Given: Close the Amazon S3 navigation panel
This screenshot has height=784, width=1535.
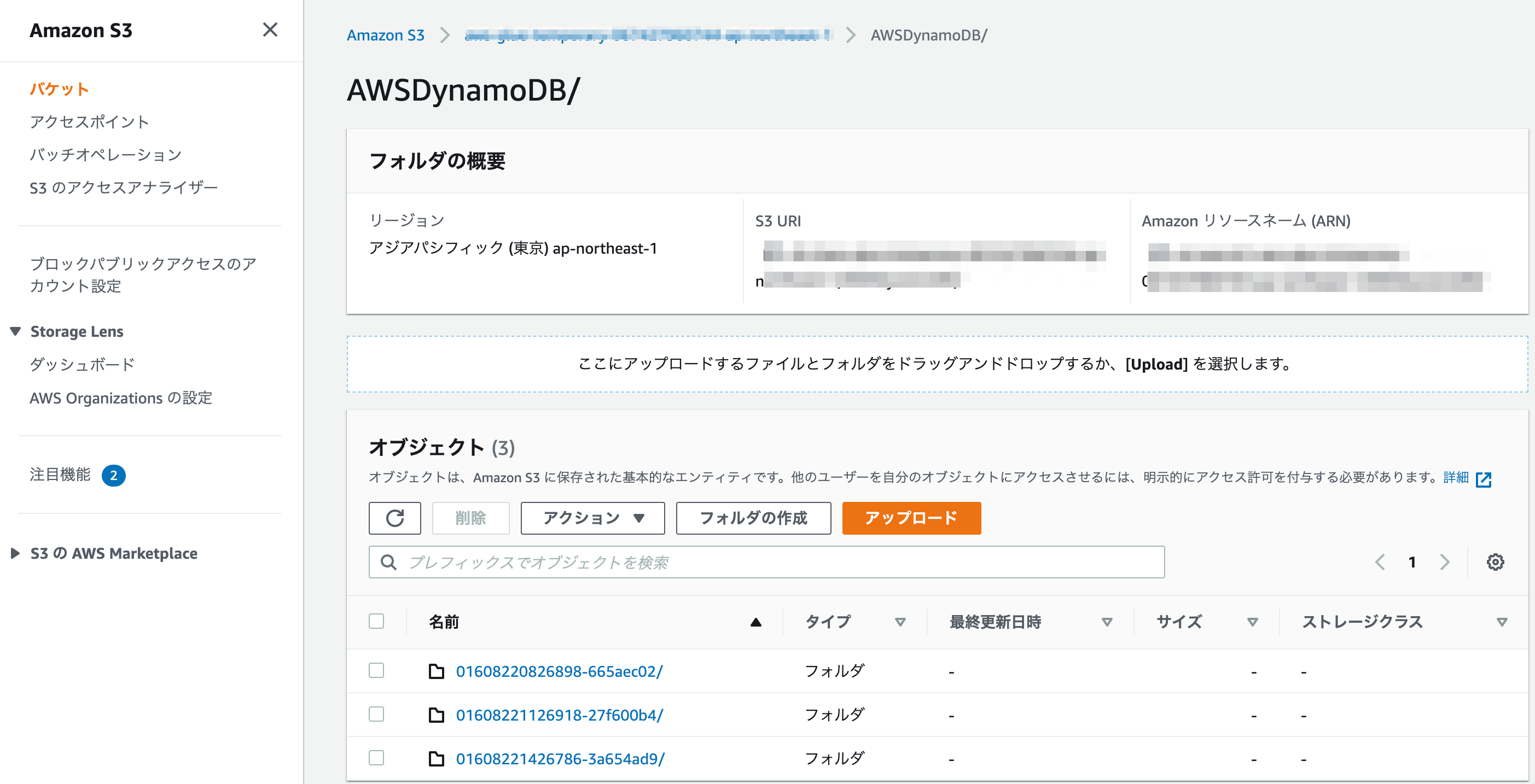Looking at the screenshot, I should click(x=270, y=30).
